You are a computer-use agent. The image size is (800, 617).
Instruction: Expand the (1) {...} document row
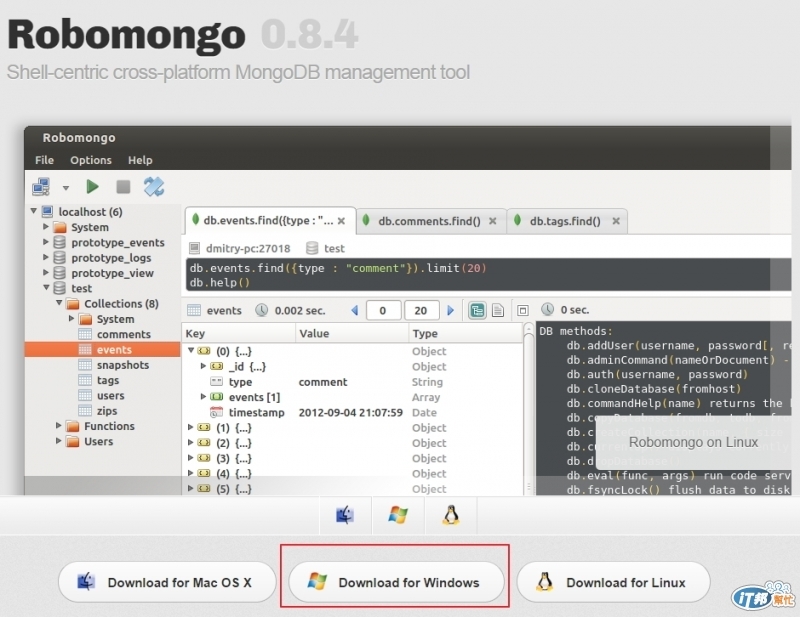tap(190, 427)
